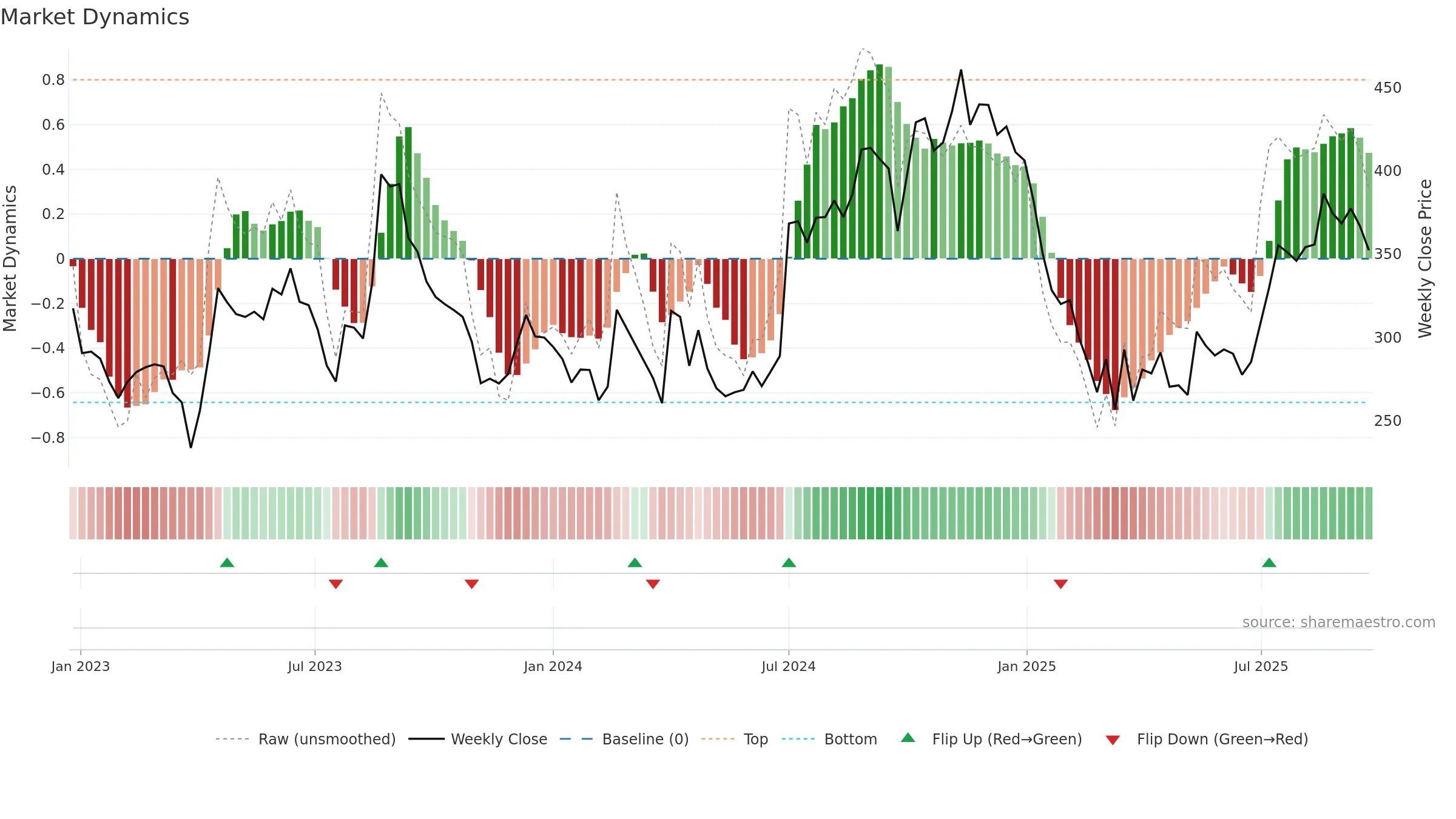
Task: Click the green Flip Up triangle icon in legend
Action: 908,738
